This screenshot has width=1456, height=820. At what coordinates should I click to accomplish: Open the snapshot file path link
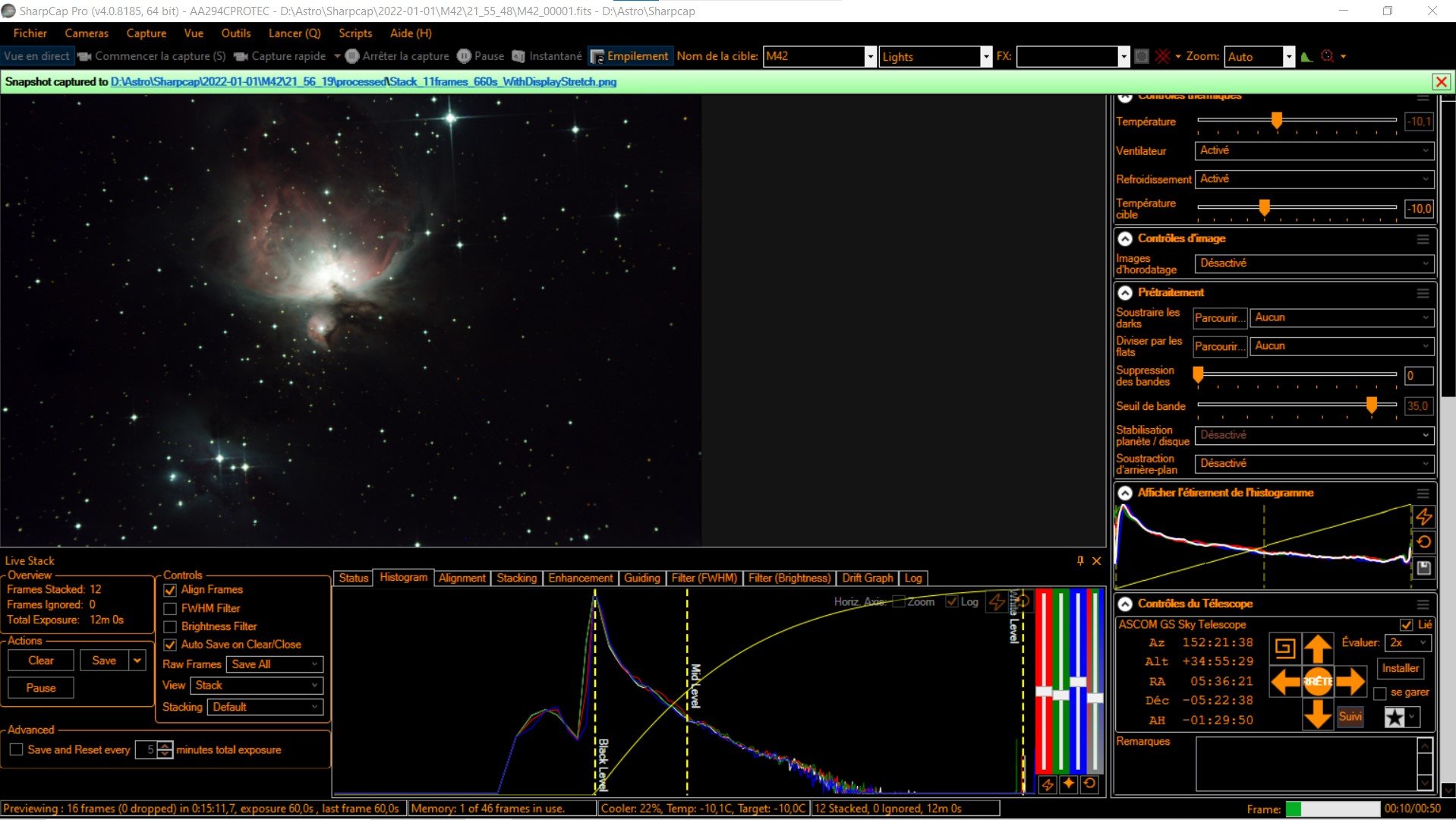(x=364, y=82)
